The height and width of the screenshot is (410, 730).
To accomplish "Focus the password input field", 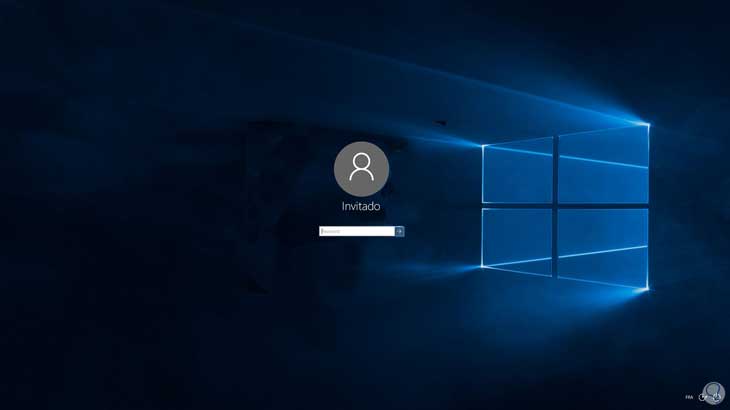I will point(357,231).
